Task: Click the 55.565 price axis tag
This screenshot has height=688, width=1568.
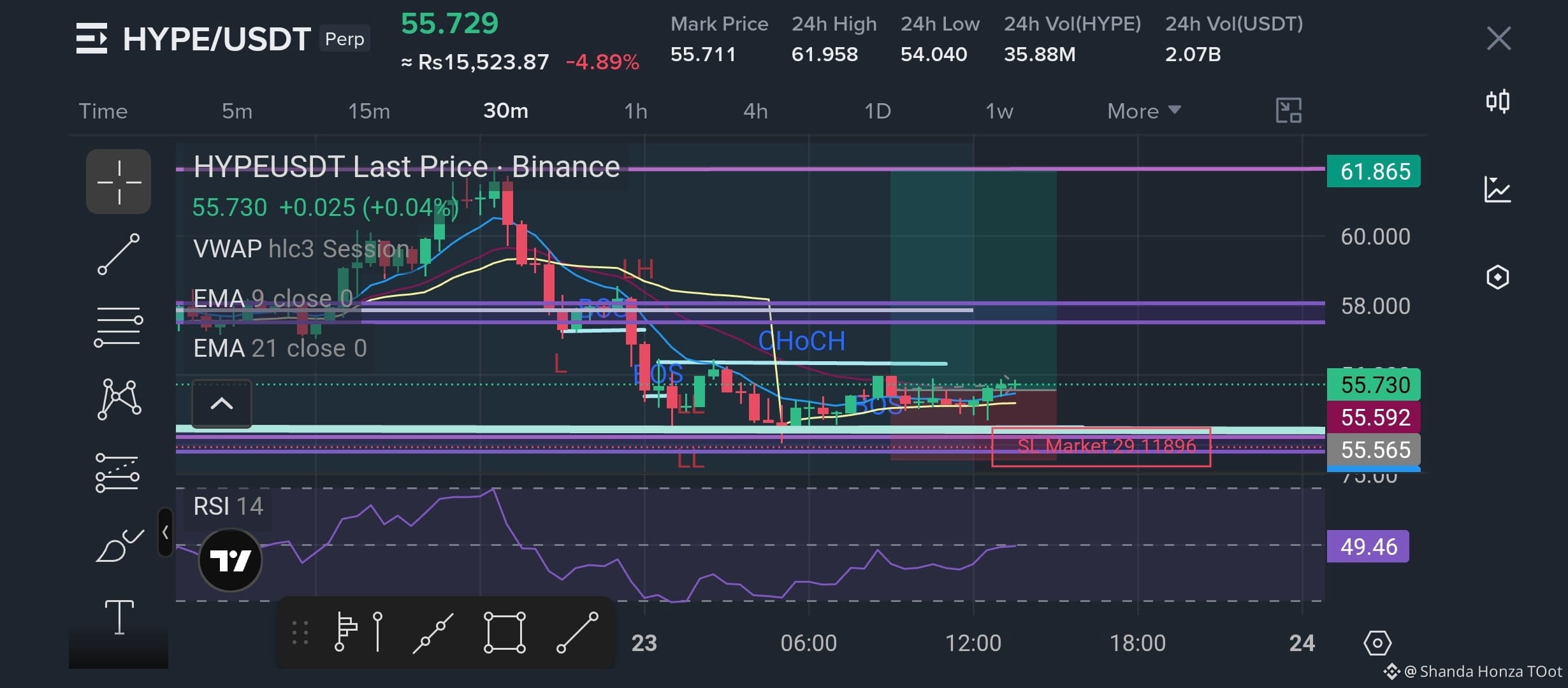Action: click(x=1374, y=450)
